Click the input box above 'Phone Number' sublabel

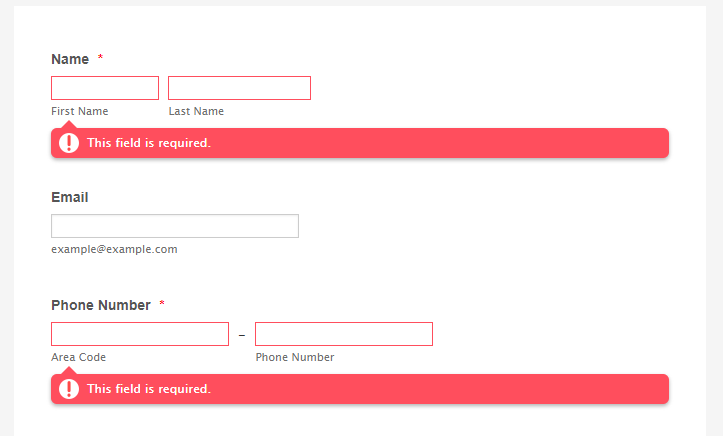pos(344,334)
